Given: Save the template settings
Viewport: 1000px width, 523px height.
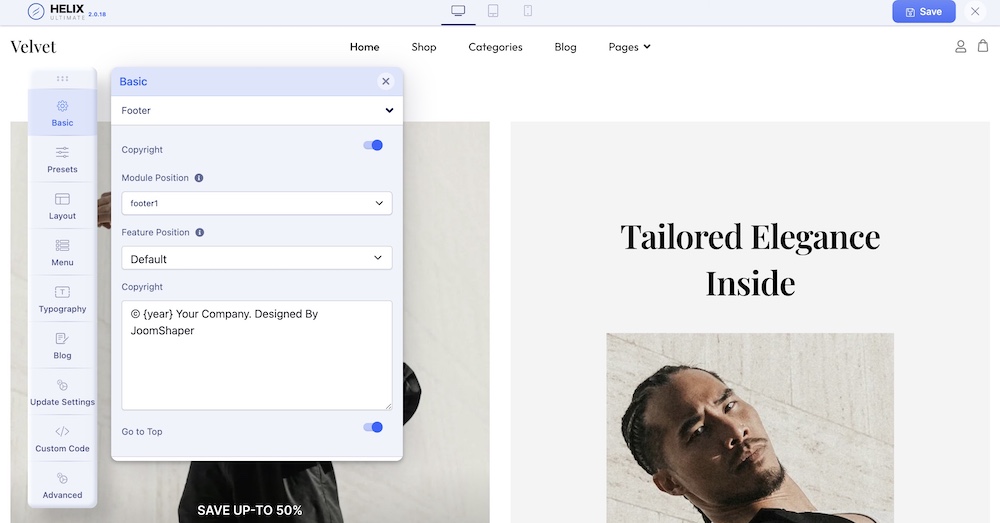Looking at the screenshot, I should coord(923,11).
